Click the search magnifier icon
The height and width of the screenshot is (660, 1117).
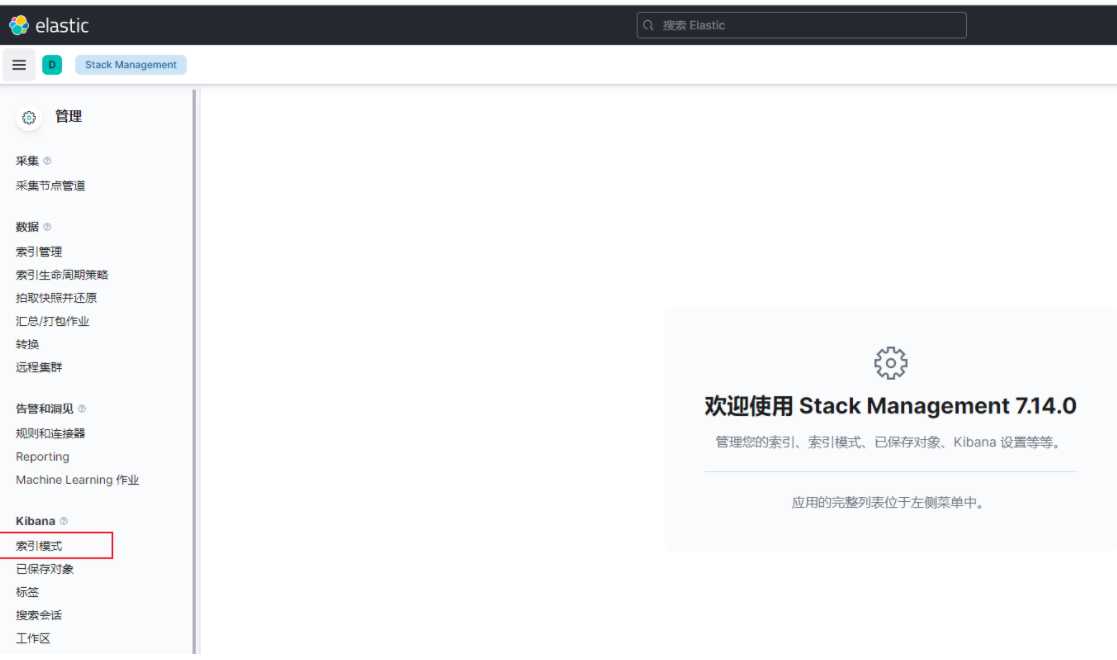coord(648,25)
